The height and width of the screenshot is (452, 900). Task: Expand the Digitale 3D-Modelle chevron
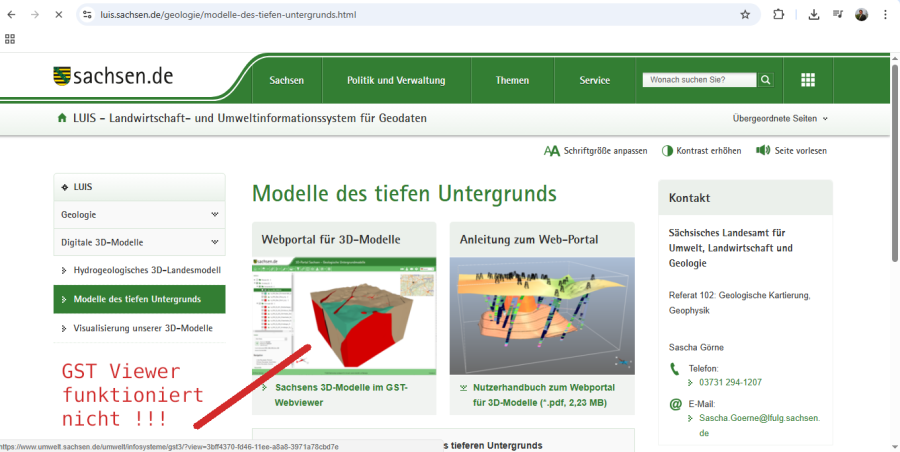[214, 242]
